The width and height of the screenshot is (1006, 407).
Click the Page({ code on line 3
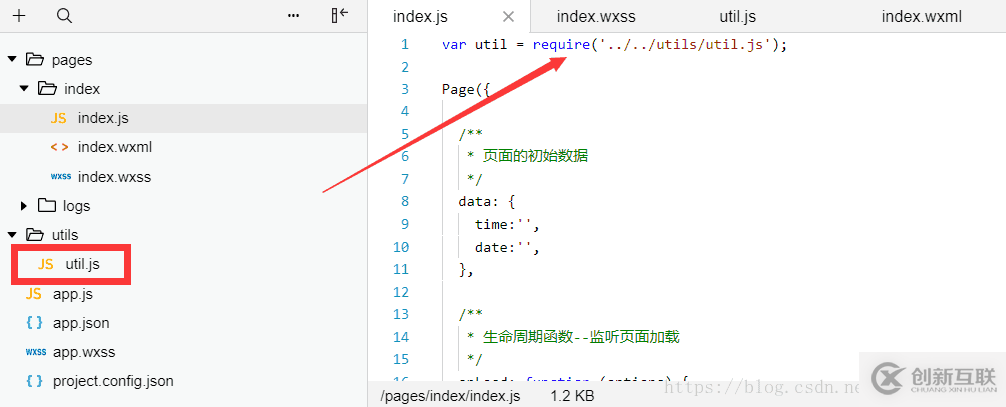[x=466, y=89]
